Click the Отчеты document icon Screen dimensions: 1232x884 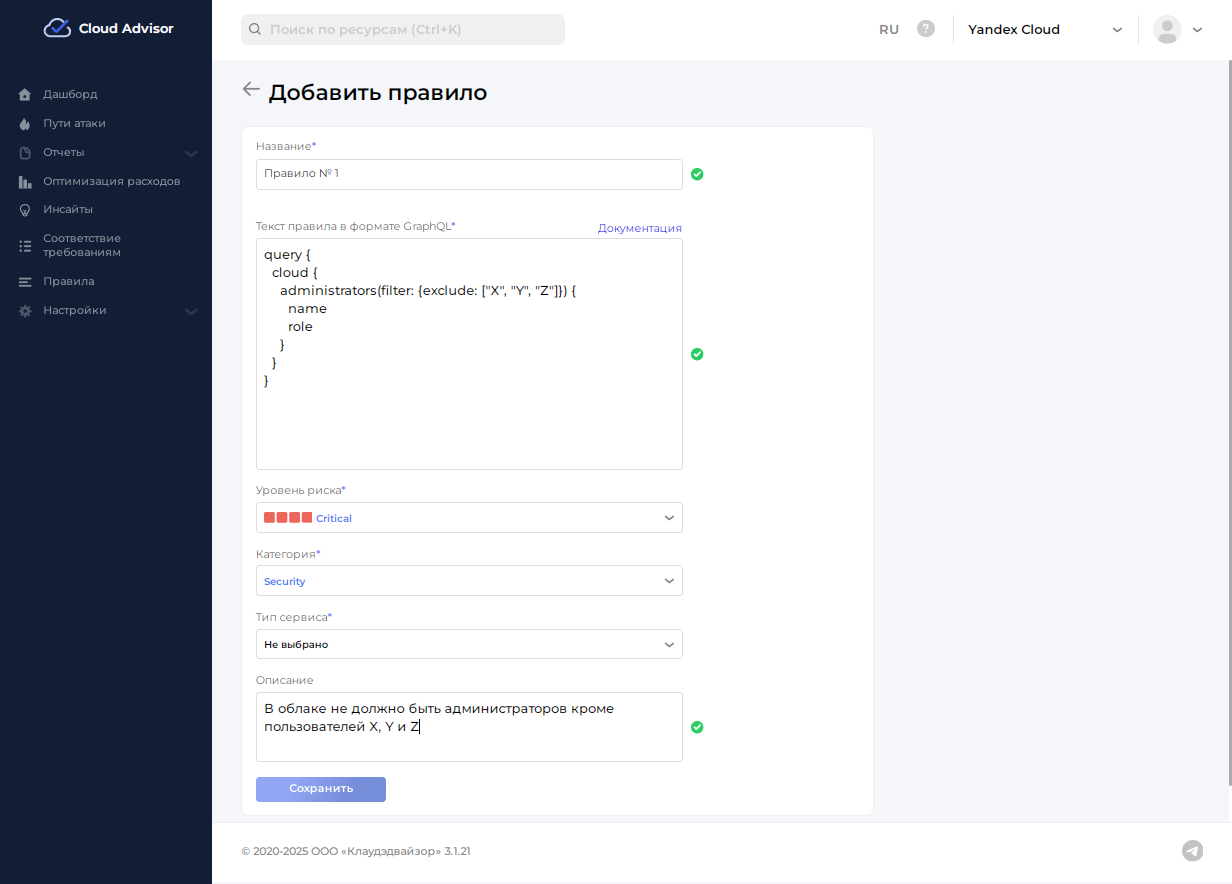point(25,153)
